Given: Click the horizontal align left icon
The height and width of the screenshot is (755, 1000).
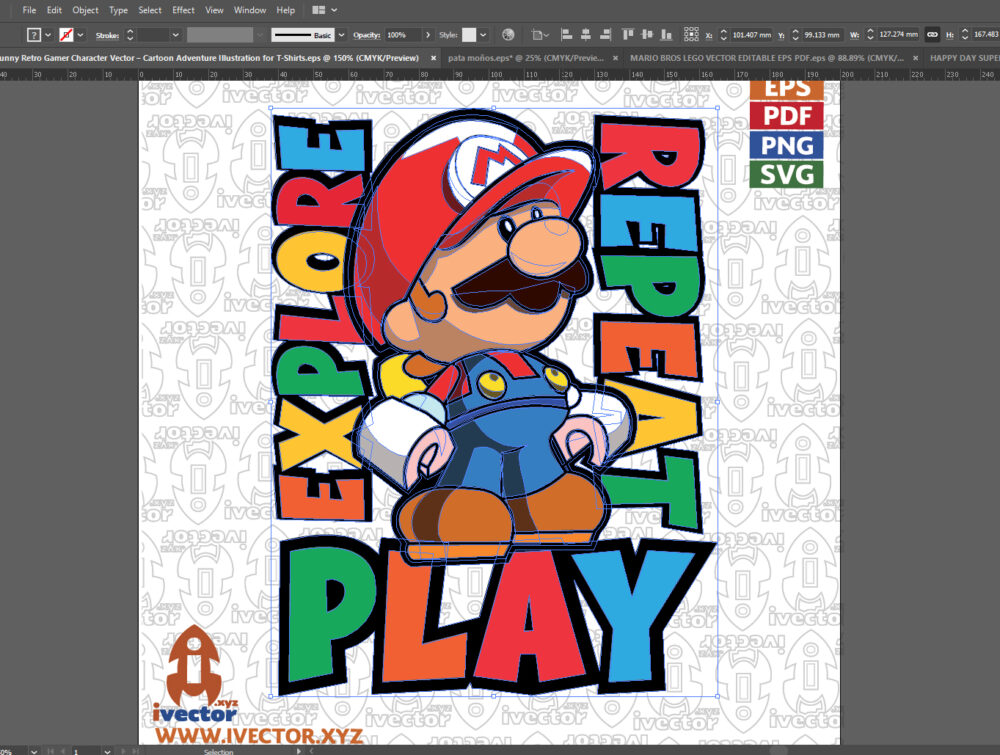Looking at the screenshot, I should 566,35.
